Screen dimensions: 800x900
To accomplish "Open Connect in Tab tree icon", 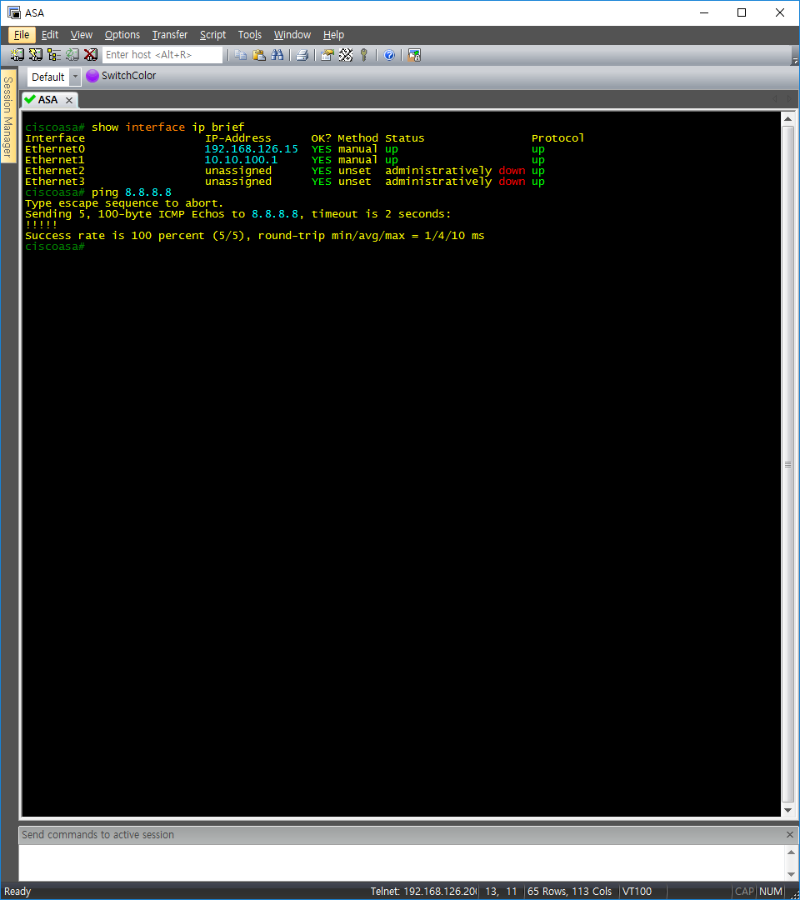I will tap(54, 55).
